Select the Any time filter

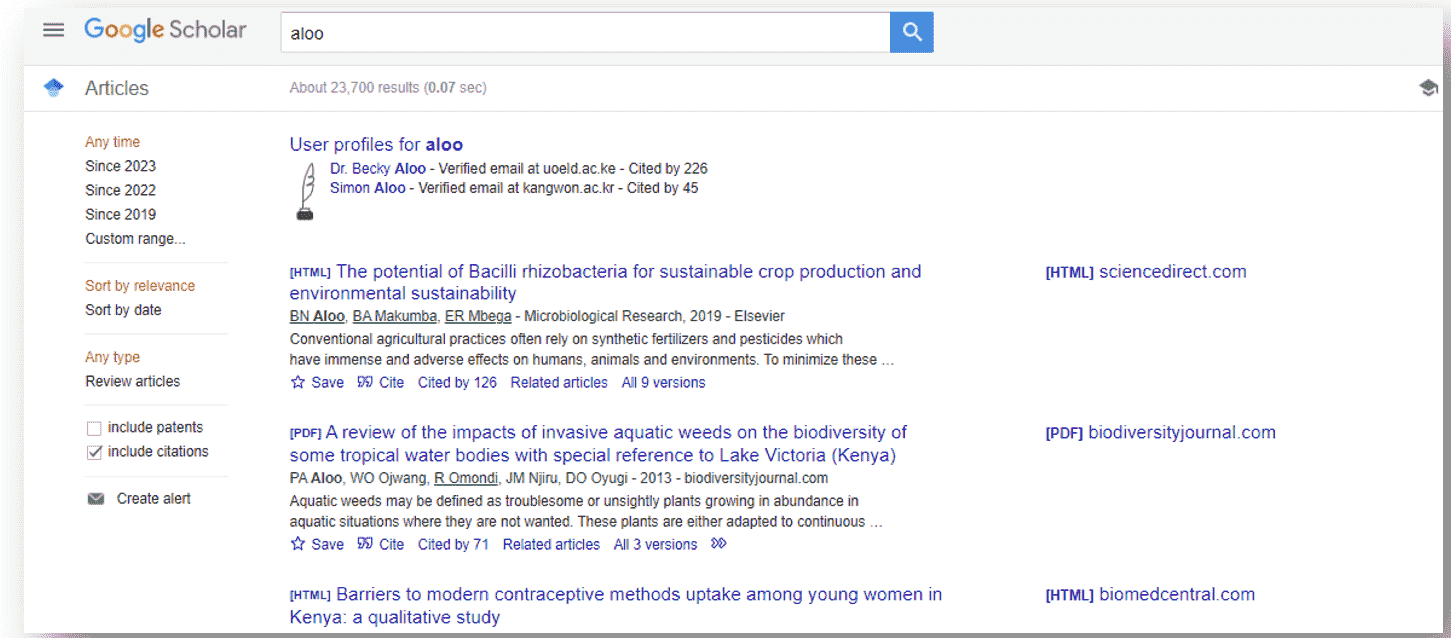[112, 142]
